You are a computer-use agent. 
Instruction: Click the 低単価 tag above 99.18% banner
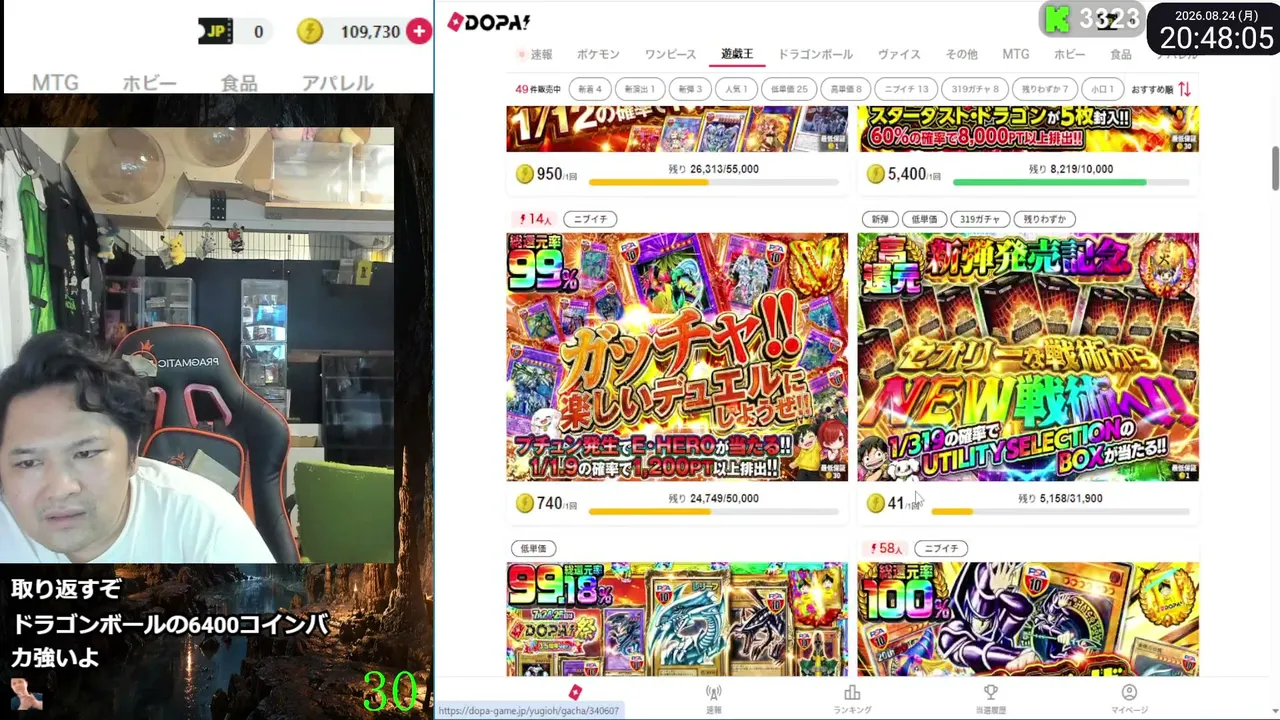[534, 549]
